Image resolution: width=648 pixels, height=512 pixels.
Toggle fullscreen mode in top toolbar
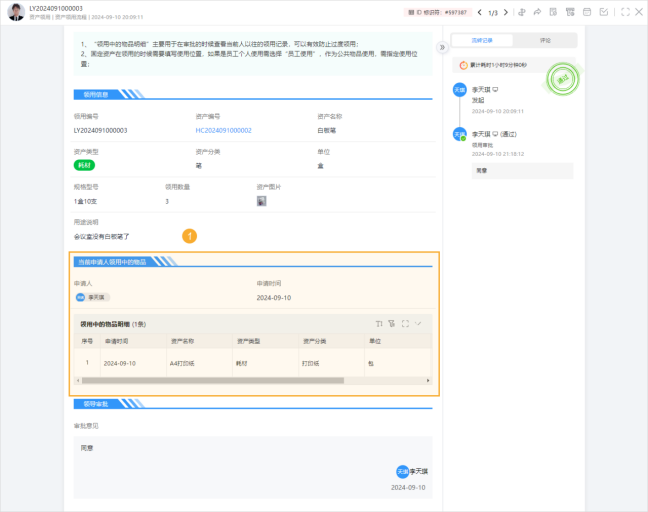pos(625,12)
